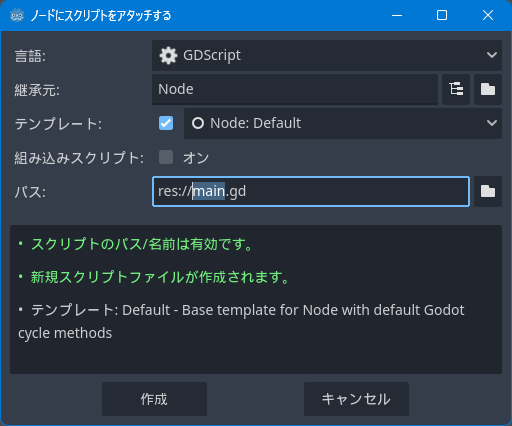Click the 作成 button
512x426 pixels.
(154, 399)
